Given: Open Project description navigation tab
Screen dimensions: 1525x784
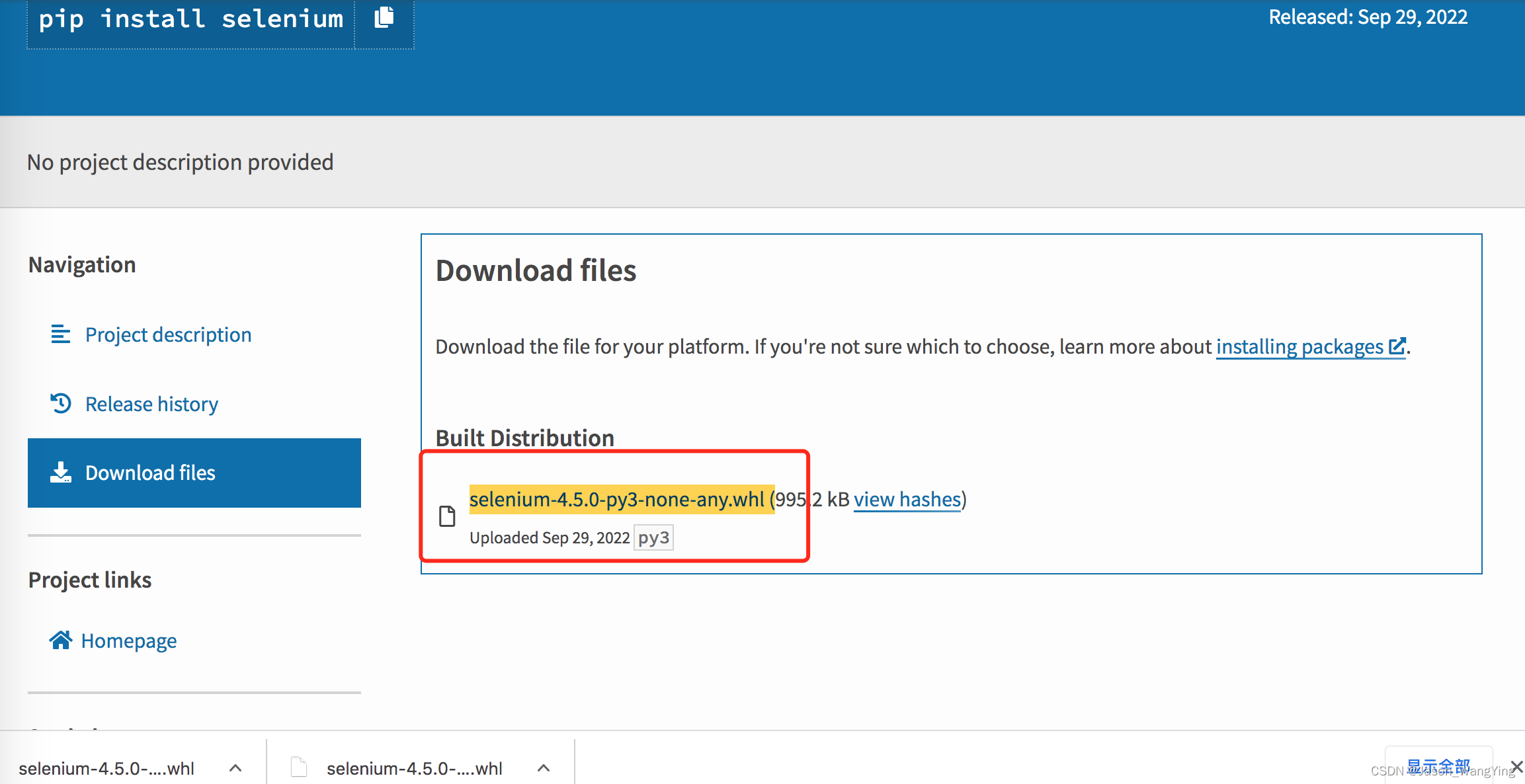Looking at the screenshot, I should tap(168, 334).
